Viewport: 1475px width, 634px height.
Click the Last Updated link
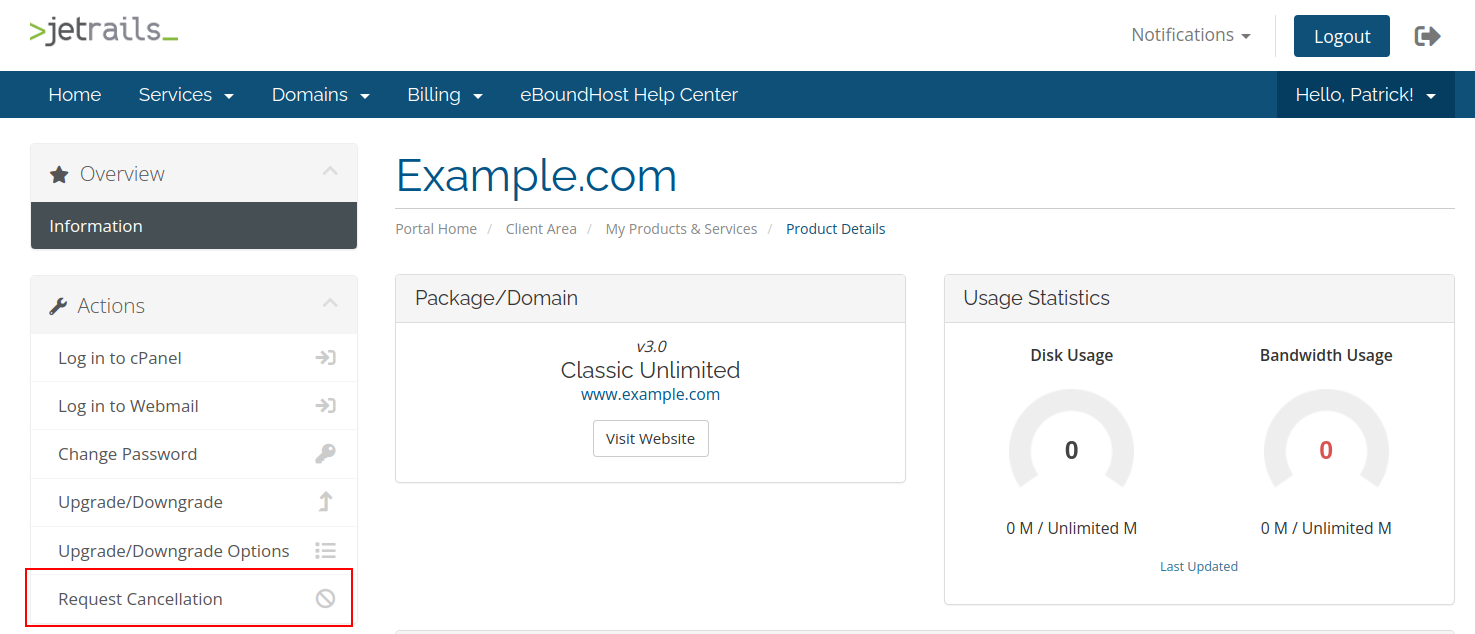pos(1199,566)
